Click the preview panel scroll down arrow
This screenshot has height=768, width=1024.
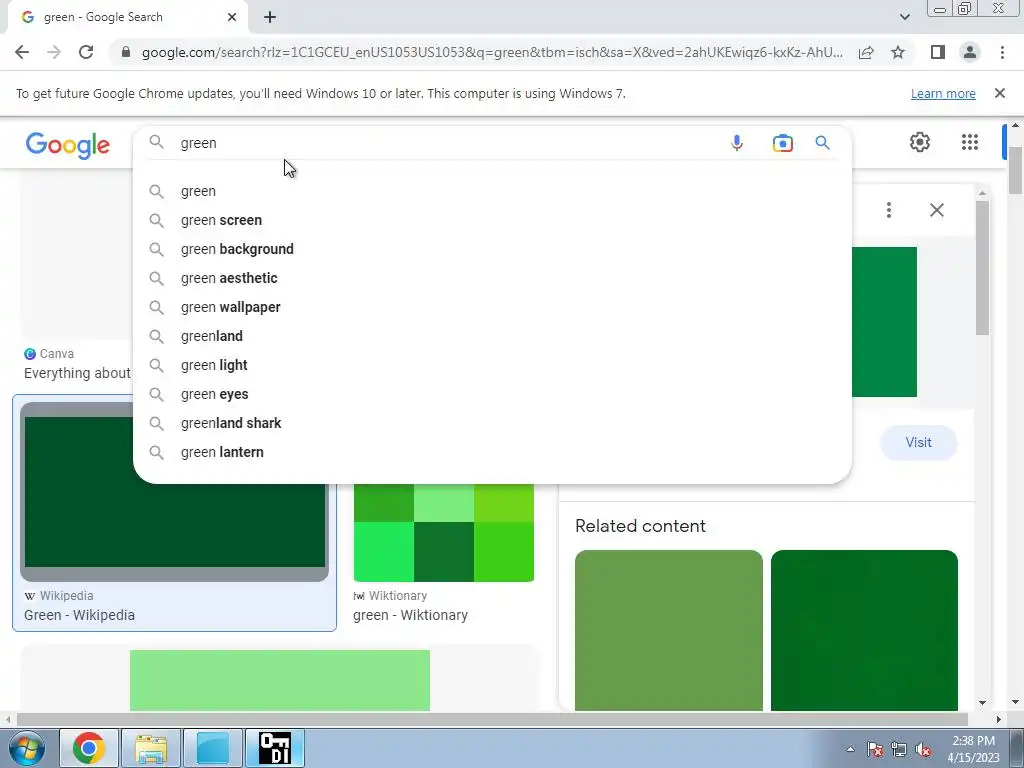coord(982,703)
